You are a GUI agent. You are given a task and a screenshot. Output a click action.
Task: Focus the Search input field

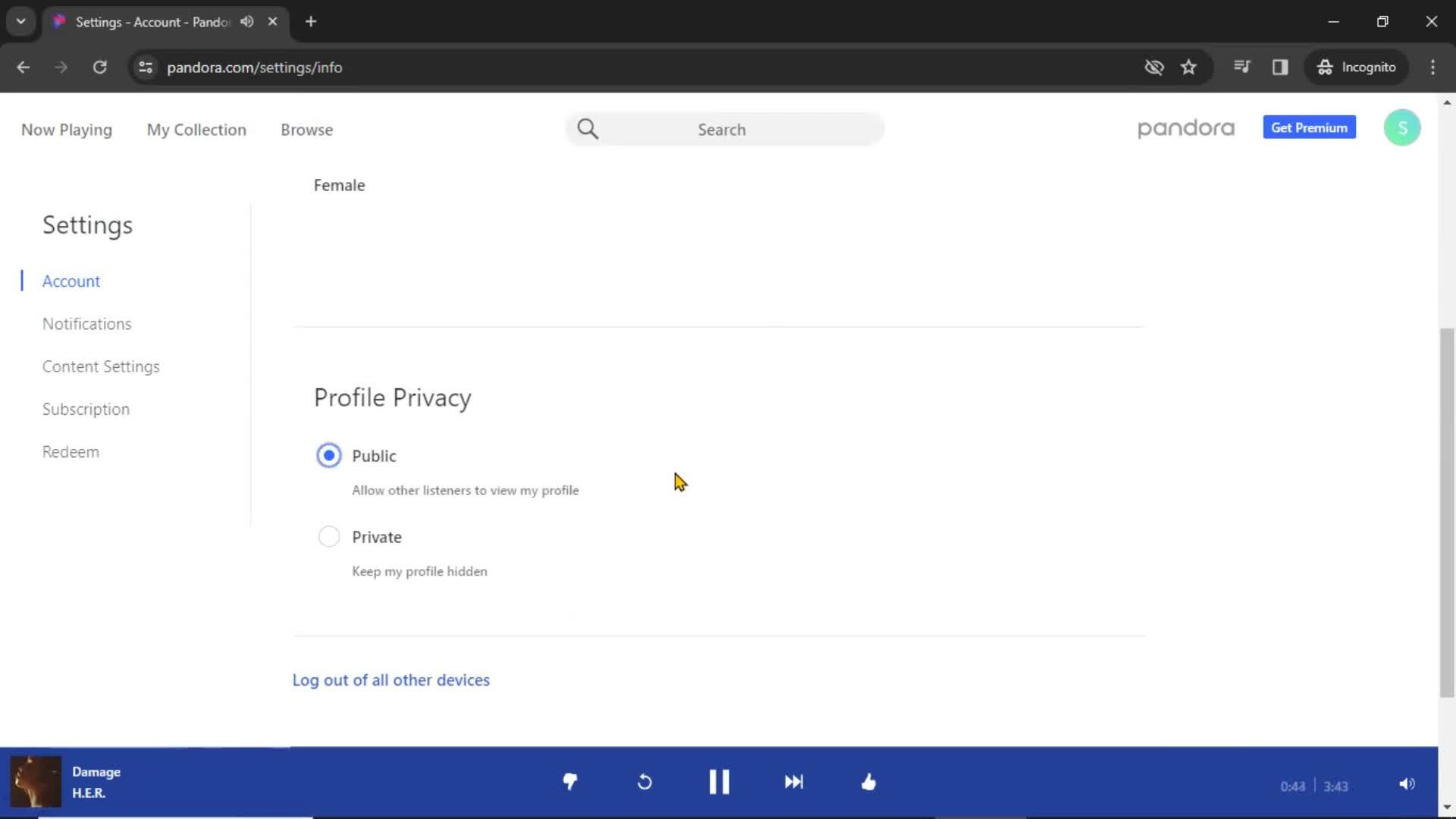(724, 129)
